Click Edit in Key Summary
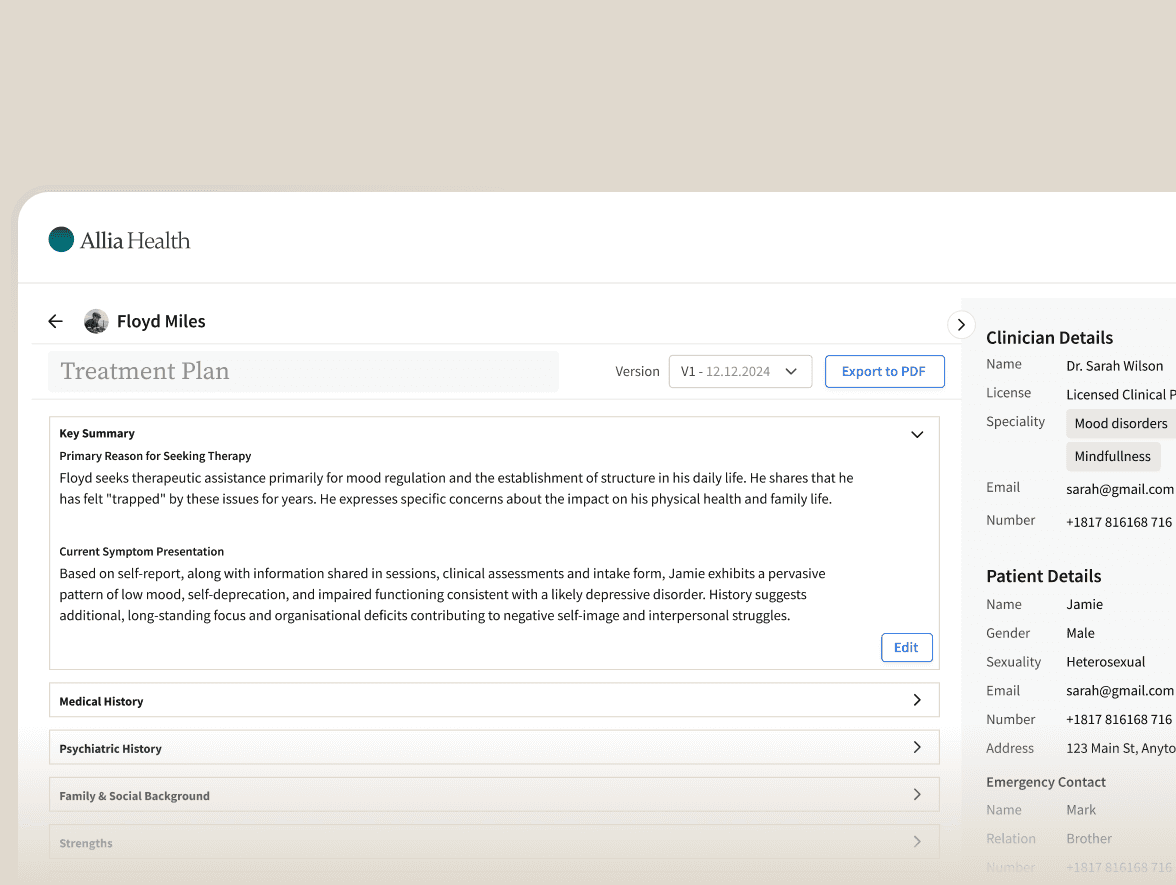1176x885 pixels. pos(906,647)
